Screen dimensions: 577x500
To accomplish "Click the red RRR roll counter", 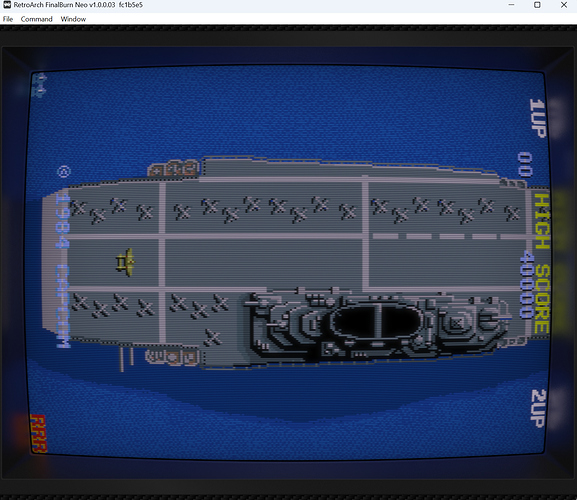I will (x=38, y=433).
